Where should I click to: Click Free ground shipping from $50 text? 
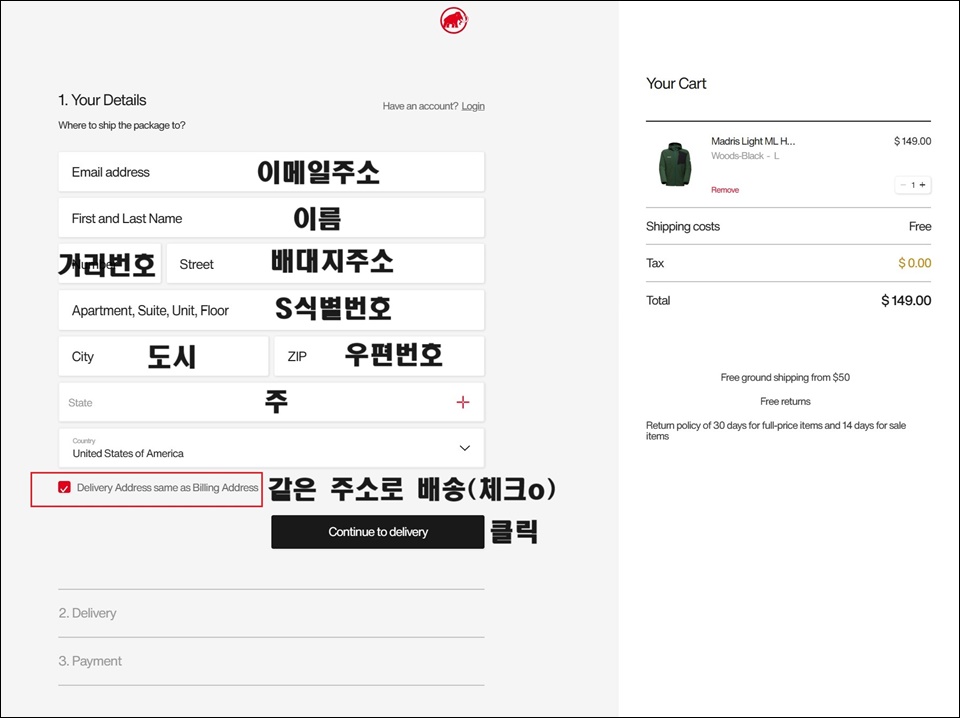tap(785, 378)
